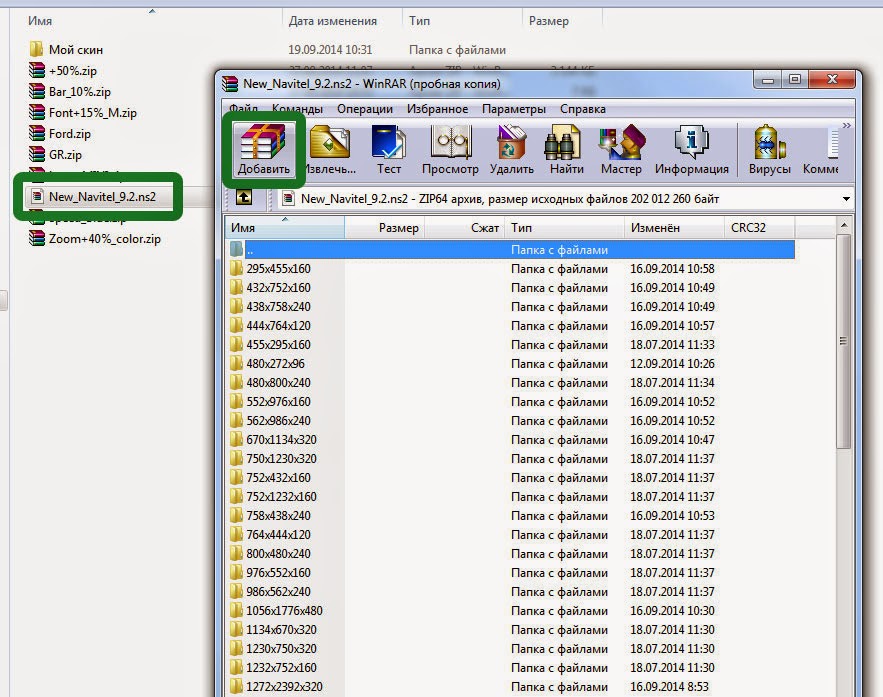Screen dimensions: 883x697
Task: Launch the Мастер (Wizard) toolbar icon
Action: 621,150
